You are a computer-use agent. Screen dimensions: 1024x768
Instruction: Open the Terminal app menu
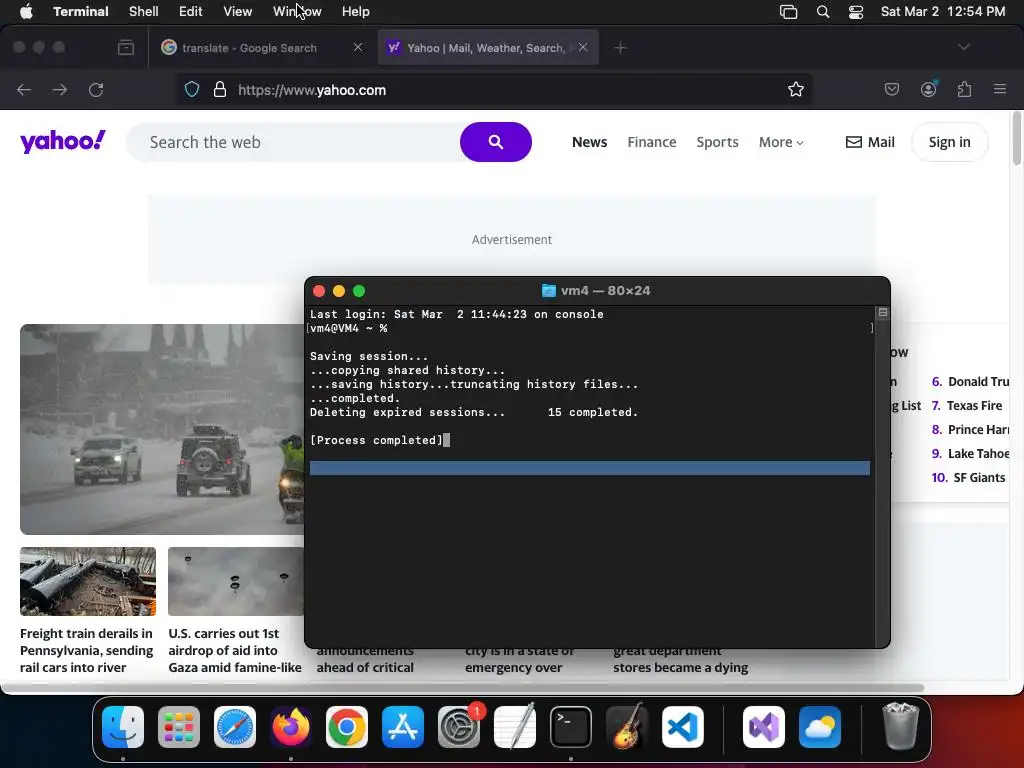81,12
